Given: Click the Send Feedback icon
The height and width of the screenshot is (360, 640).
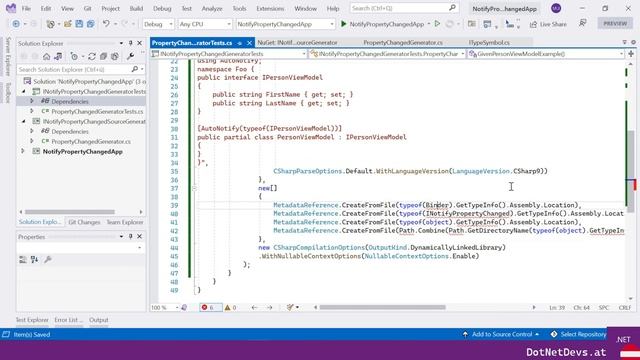Looking at the screenshot, I should click(x=582, y=24).
